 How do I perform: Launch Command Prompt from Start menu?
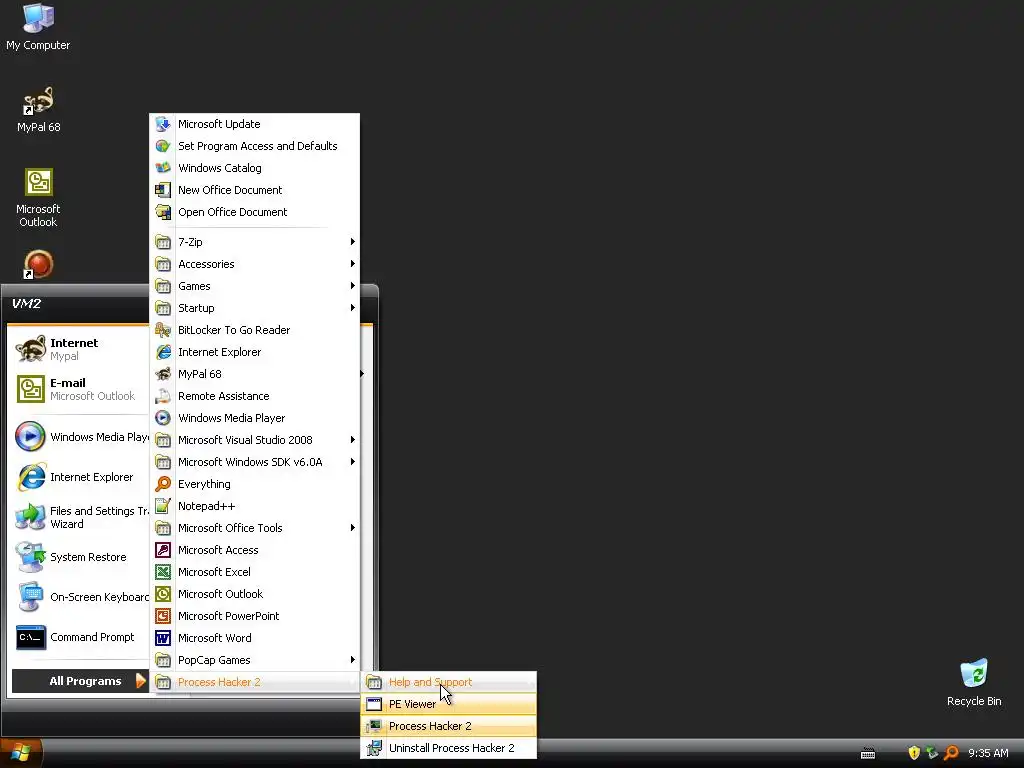pos(80,637)
